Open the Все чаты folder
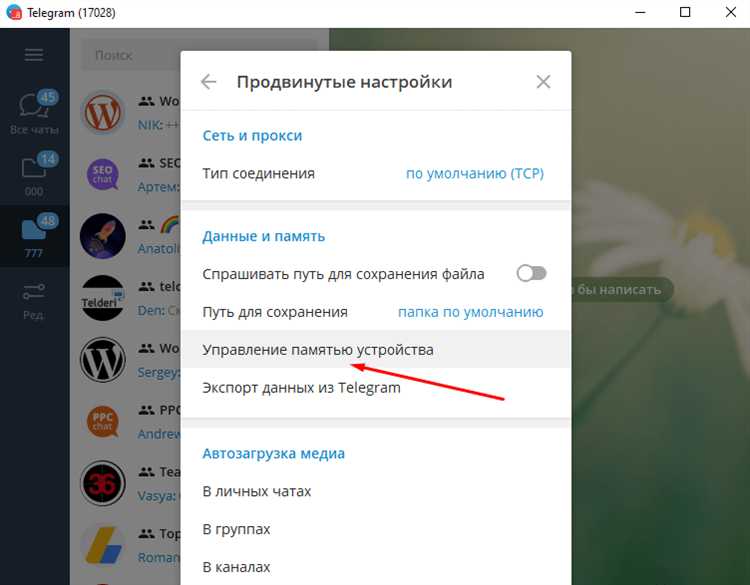This screenshot has width=750, height=585. point(34,112)
